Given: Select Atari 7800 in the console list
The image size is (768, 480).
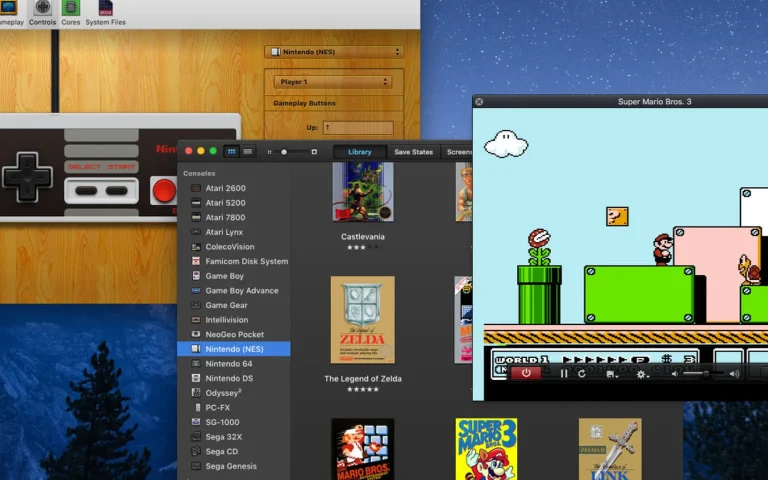Looking at the screenshot, I should [x=234, y=217].
